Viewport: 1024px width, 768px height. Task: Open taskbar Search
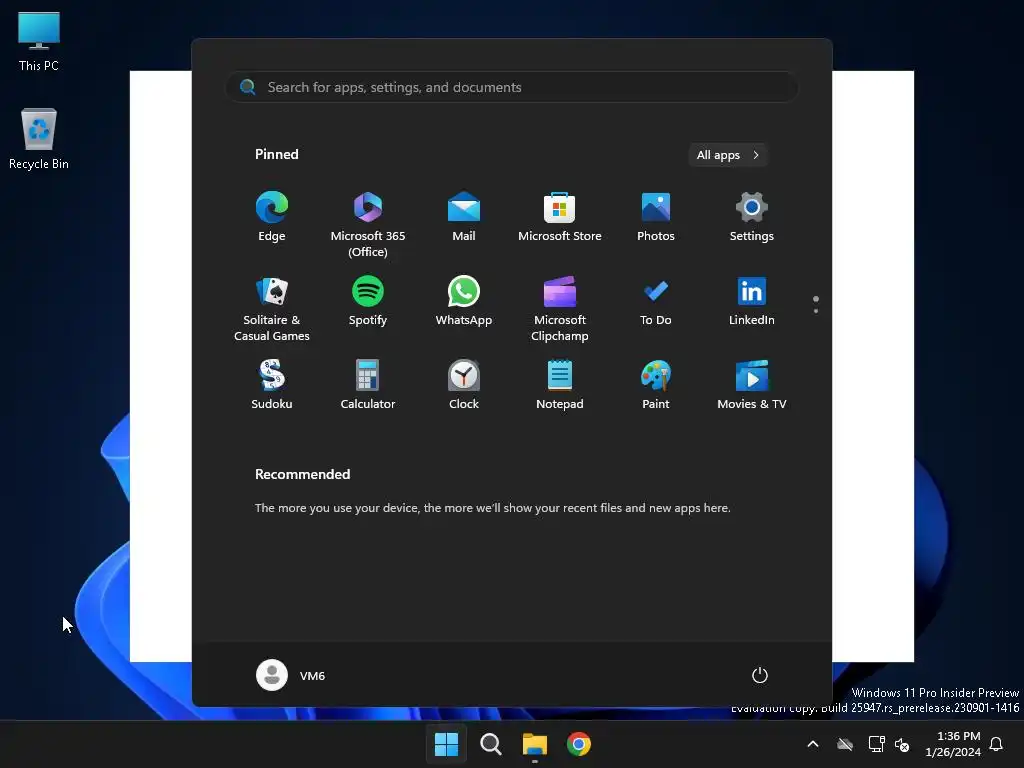(490, 744)
